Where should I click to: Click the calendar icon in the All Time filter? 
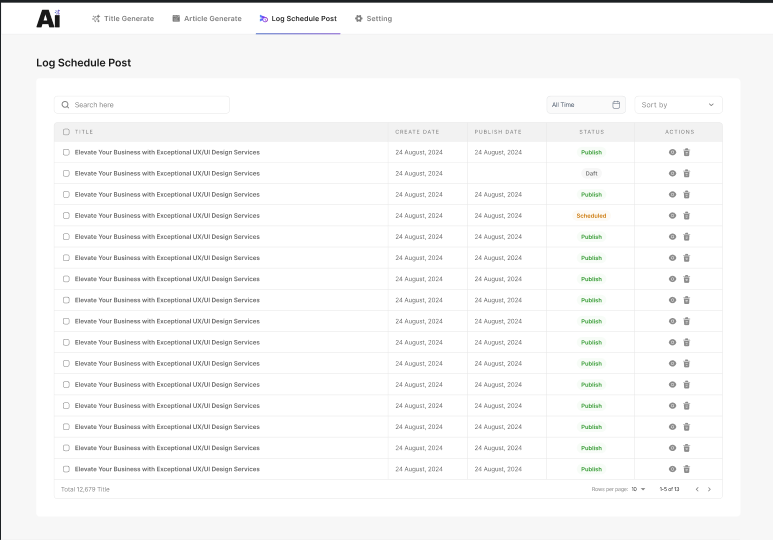616,105
